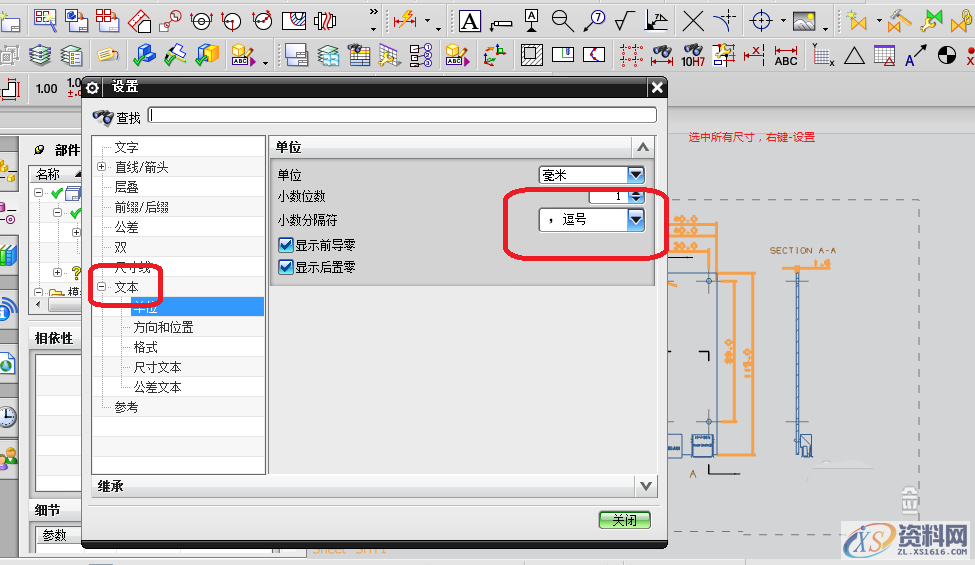This screenshot has height=565, width=975.
Task: Expand the 直线/箭头 tree node
Action: click(x=102, y=167)
